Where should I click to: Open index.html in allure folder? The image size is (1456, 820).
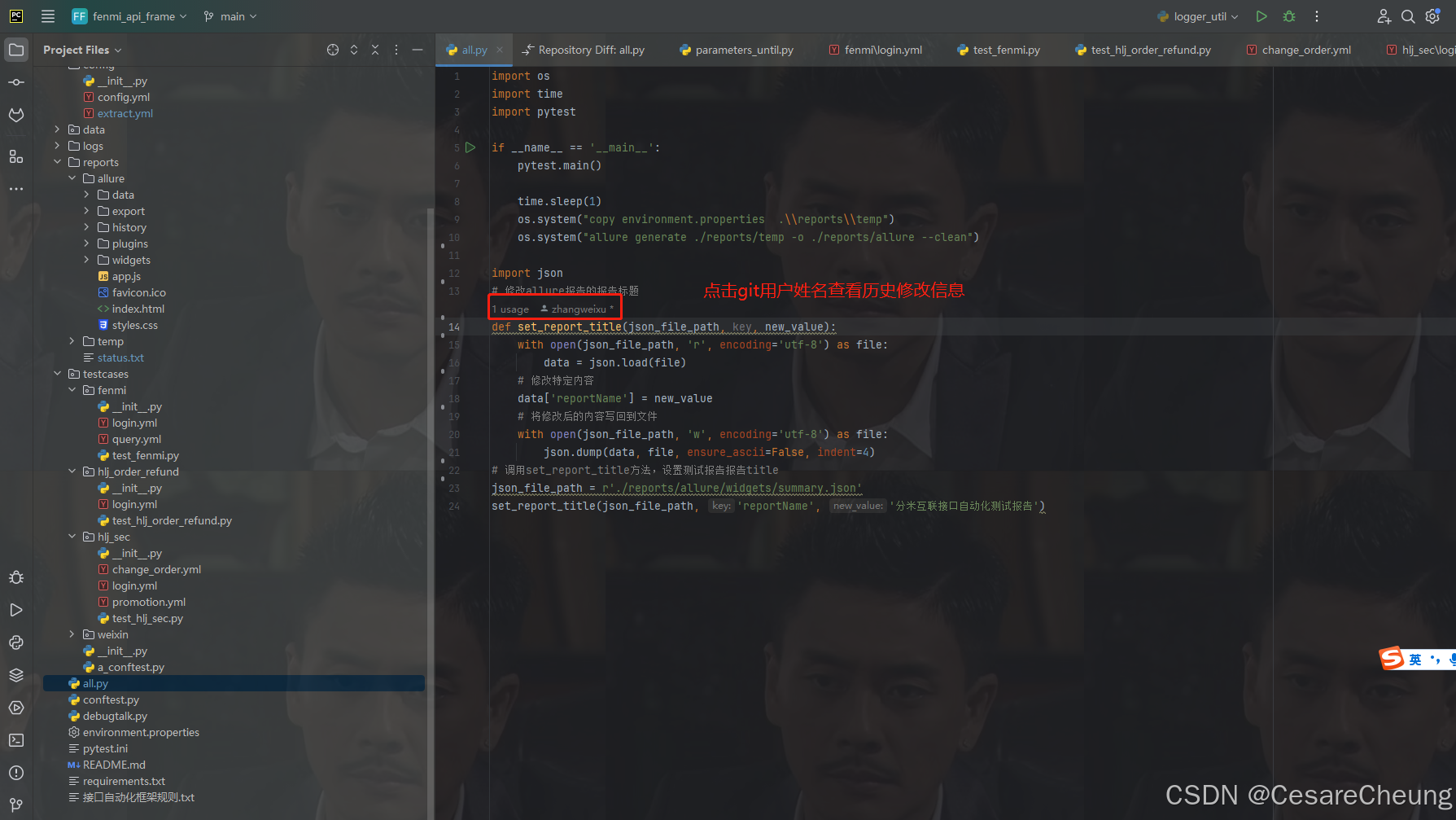click(x=138, y=309)
